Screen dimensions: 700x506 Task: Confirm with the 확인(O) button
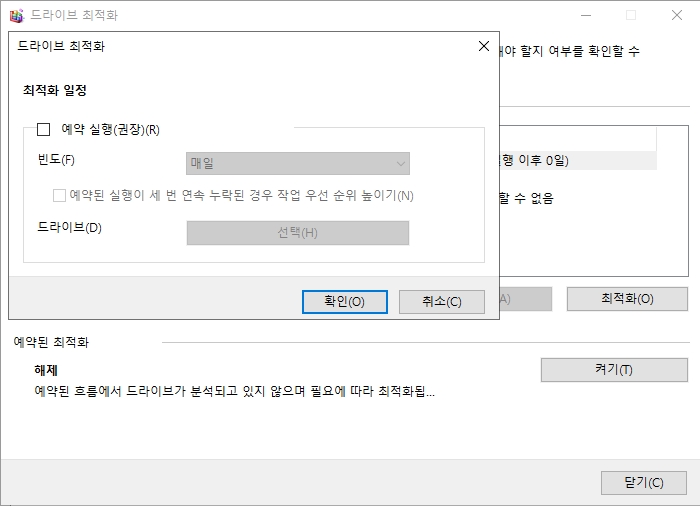(345, 302)
